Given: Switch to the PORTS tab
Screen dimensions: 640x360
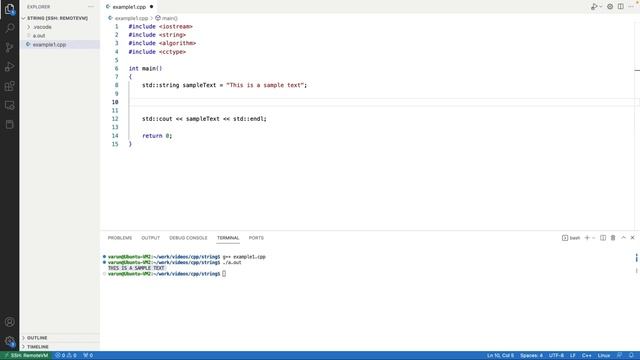Looking at the screenshot, I should [256, 238].
